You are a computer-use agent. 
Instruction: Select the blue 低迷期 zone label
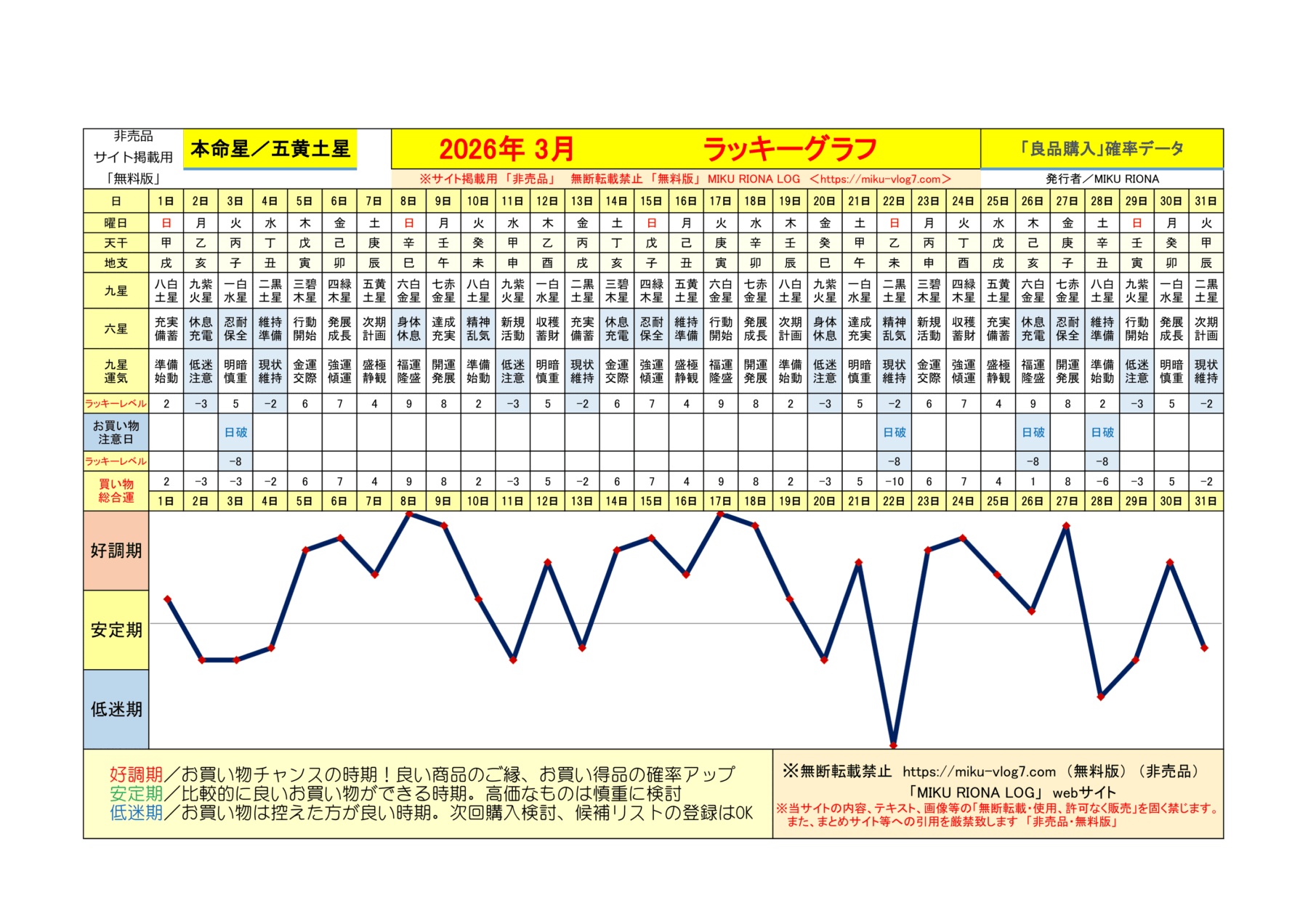click(x=116, y=709)
